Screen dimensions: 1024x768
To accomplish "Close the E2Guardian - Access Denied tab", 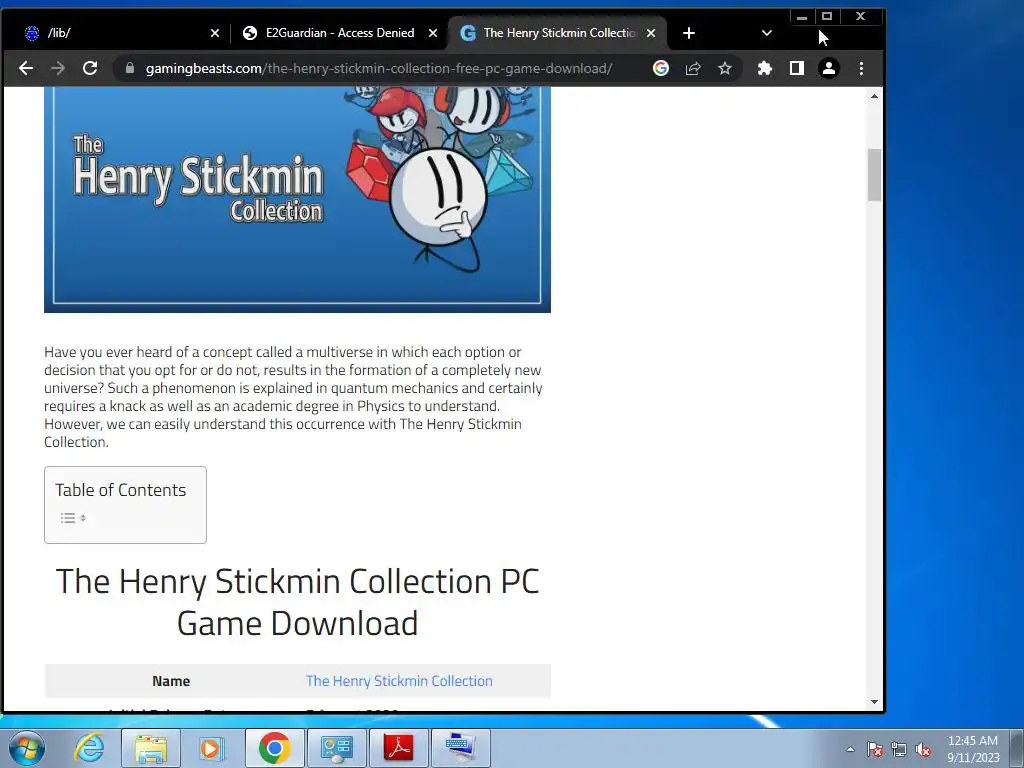I will tap(432, 33).
